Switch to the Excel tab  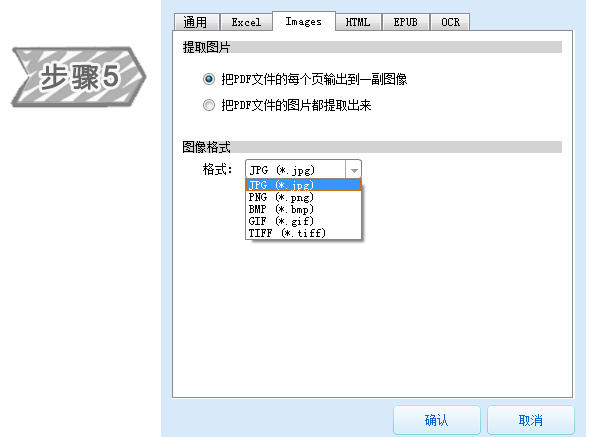pos(246,22)
